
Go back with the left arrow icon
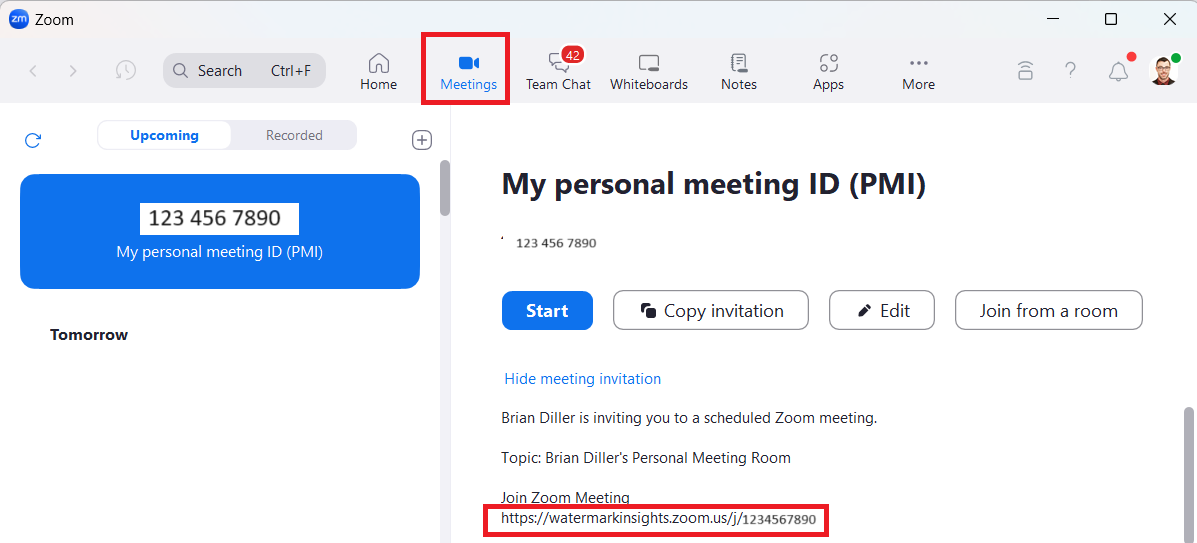tap(33, 71)
